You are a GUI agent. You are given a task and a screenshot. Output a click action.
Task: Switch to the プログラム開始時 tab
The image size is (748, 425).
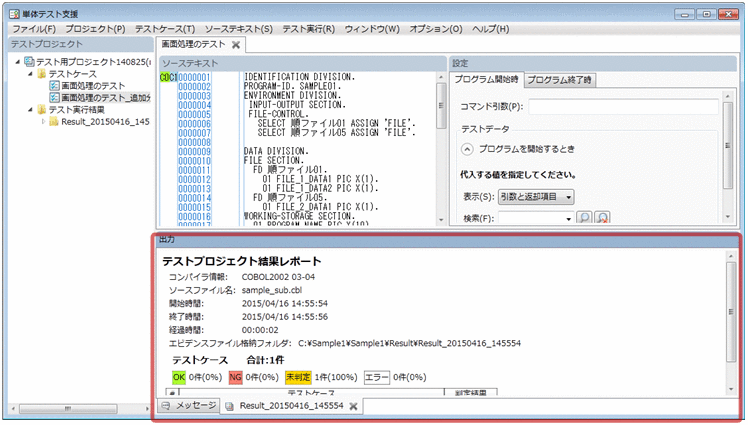coord(486,79)
